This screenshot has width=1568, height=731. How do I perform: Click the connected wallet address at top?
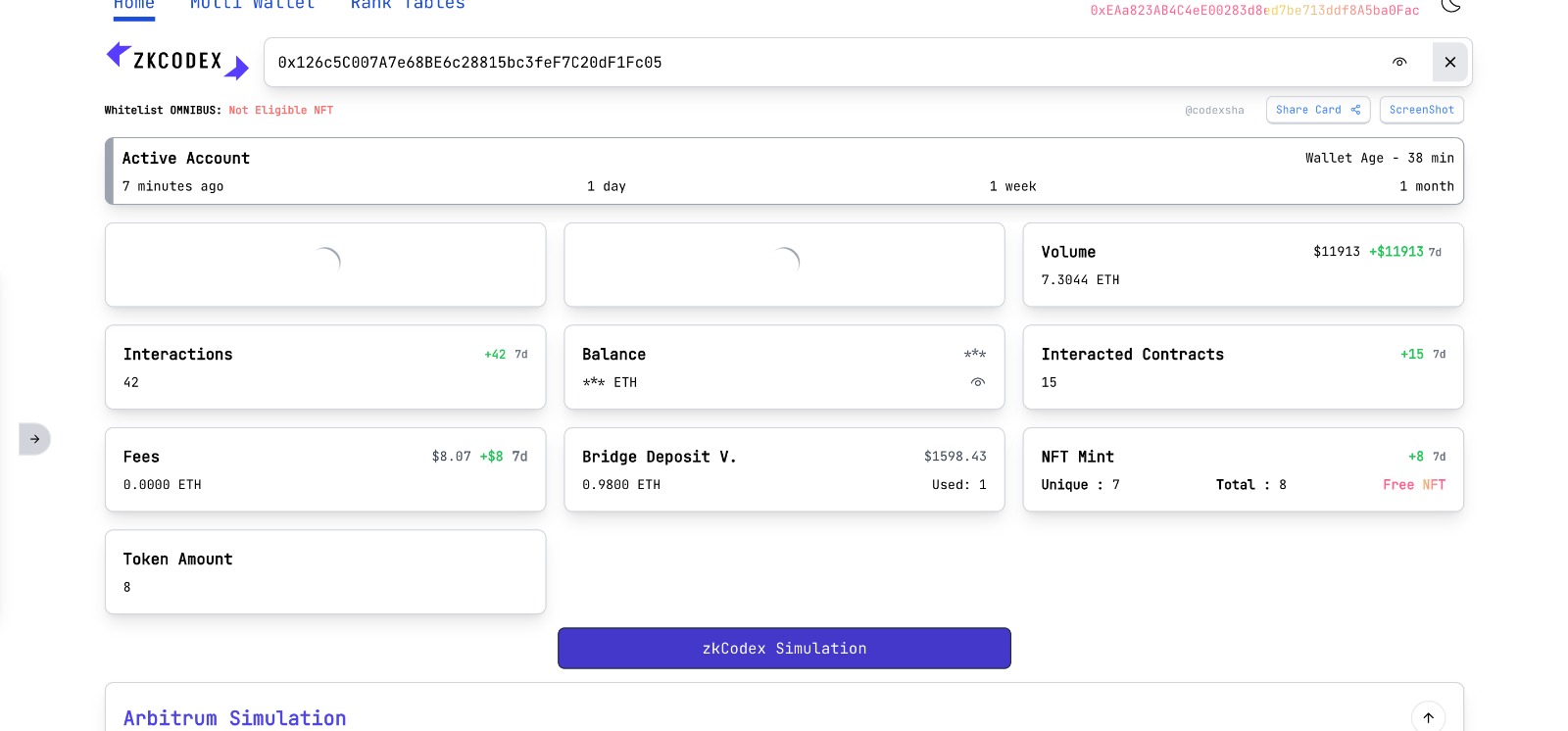(x=1254, y=10)
